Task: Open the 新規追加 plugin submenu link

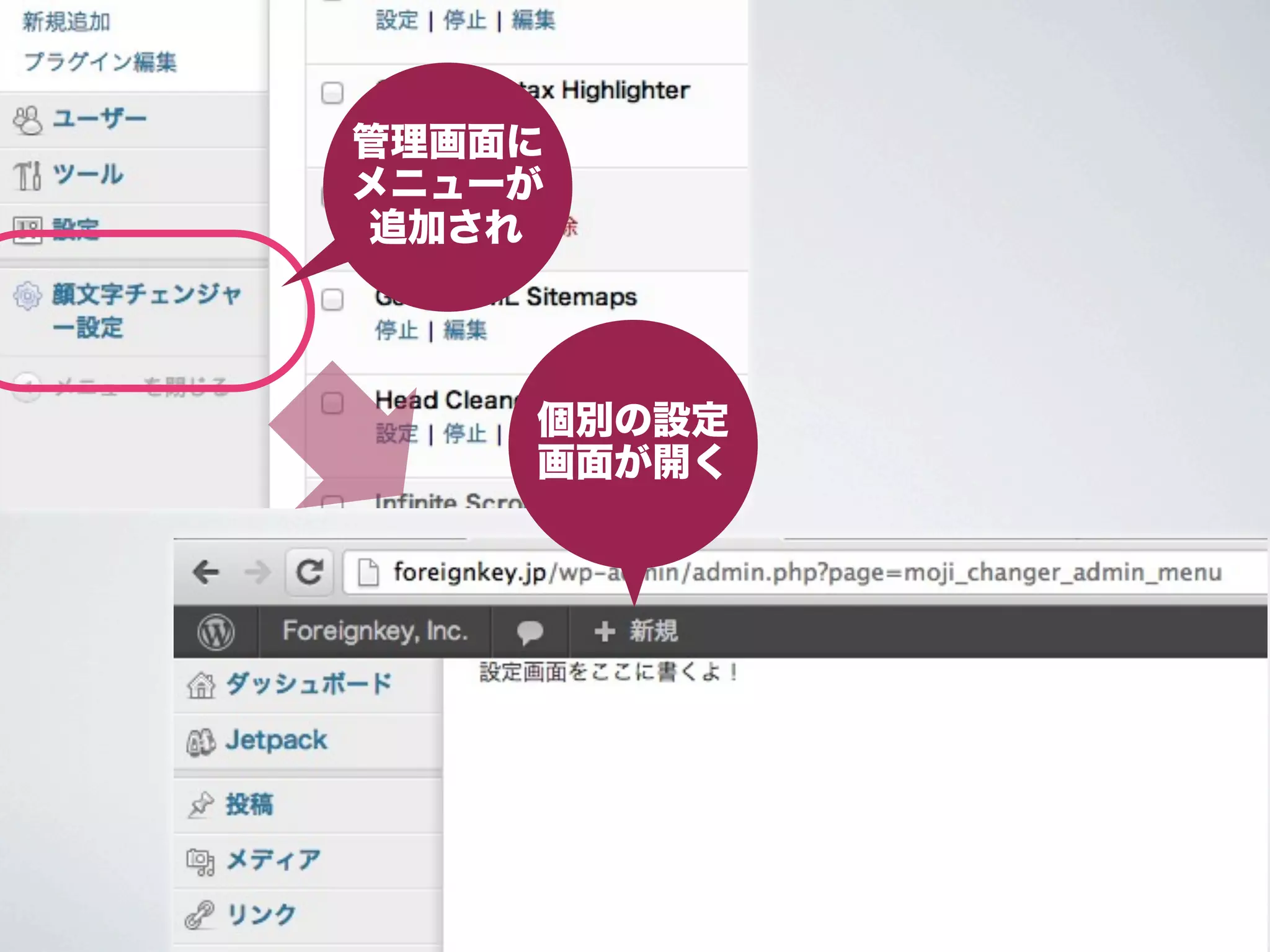Action: click(66, 22)
